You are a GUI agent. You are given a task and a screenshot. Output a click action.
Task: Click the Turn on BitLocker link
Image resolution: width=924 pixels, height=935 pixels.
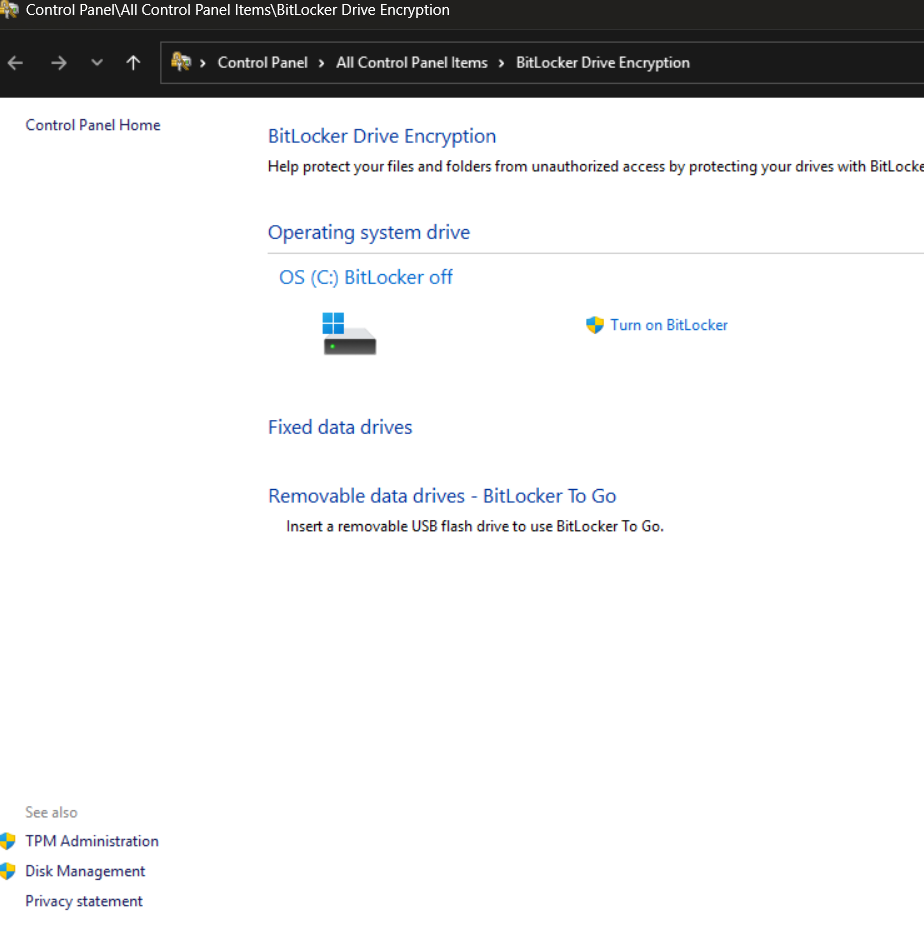(x=669, y=325)
